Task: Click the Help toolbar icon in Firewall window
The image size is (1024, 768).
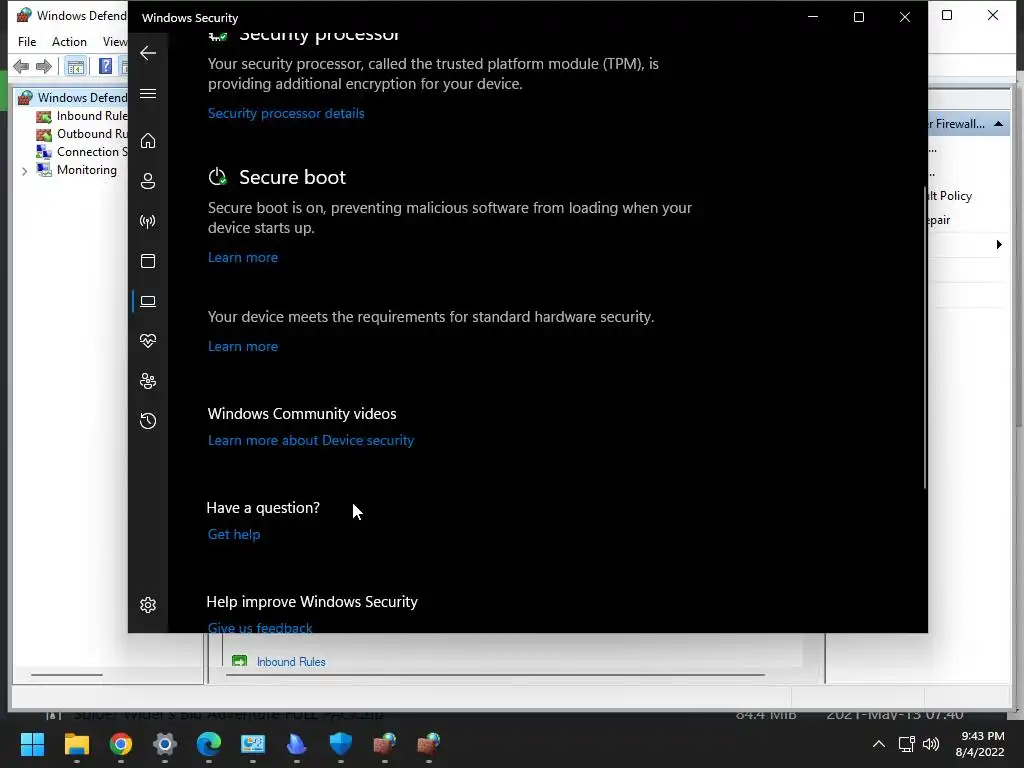Action: (x=105, y=66)
